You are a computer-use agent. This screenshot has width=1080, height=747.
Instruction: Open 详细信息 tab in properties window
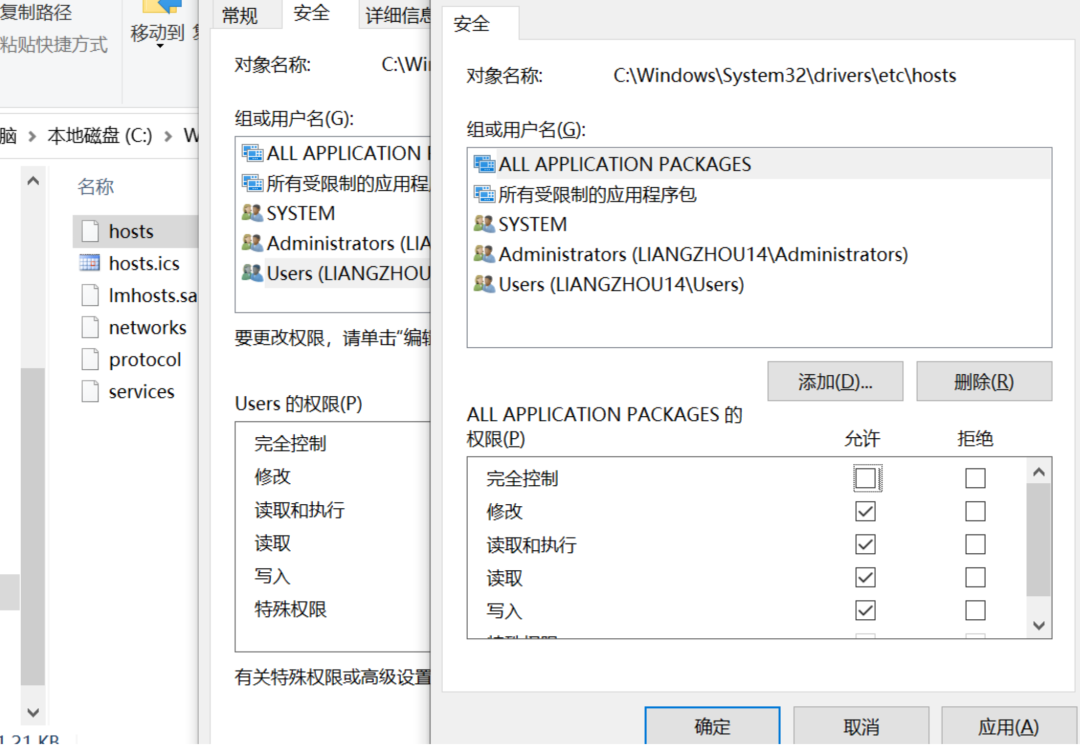pyautogui.click(x=397, y=14)
